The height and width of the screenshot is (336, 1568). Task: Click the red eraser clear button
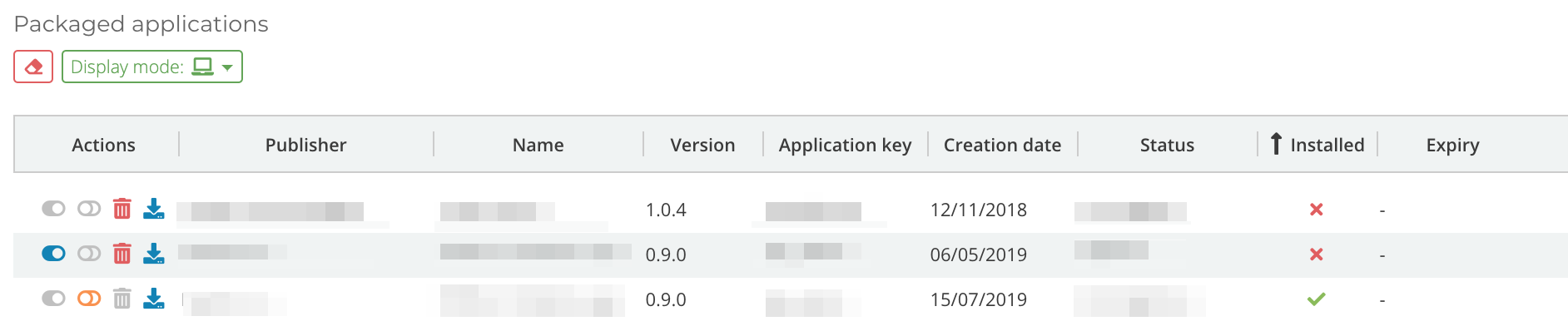(33, 67)
